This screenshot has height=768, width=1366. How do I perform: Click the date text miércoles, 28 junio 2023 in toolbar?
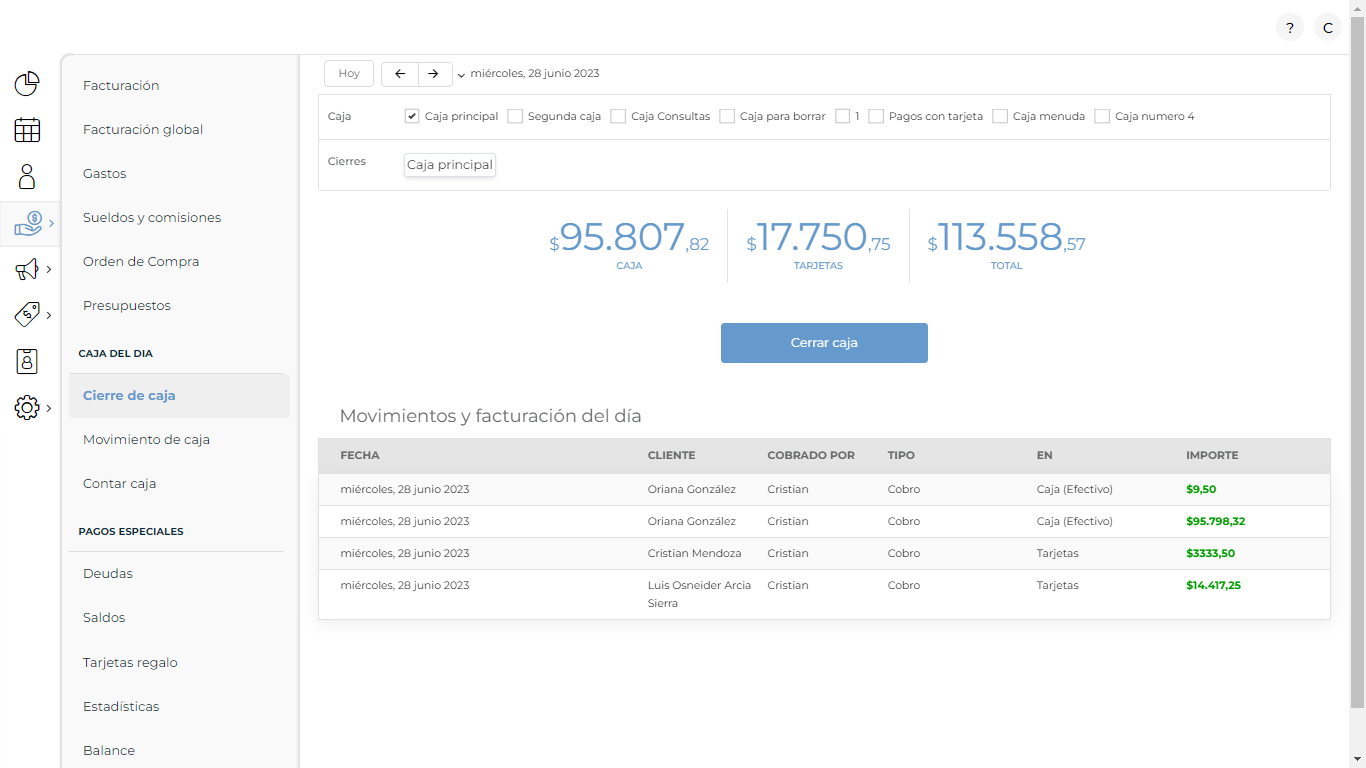pyautogui.click(x=535, y=74)
